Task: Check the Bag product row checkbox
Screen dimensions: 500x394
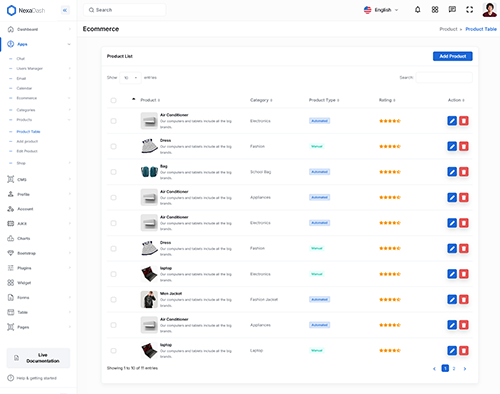Action: coord(113,172)
